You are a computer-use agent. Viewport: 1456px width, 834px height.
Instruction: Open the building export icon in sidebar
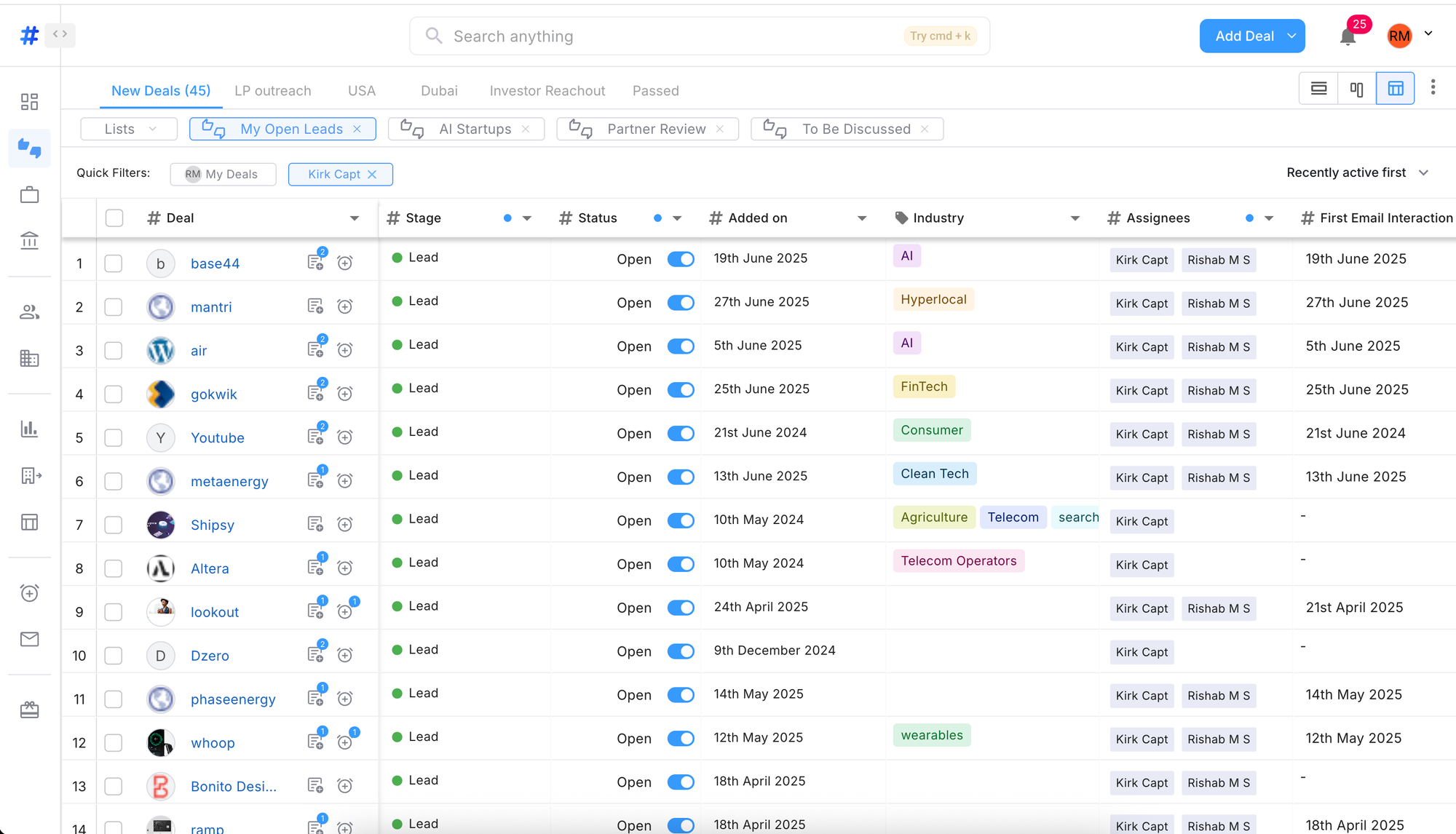[x=31, y=476]
